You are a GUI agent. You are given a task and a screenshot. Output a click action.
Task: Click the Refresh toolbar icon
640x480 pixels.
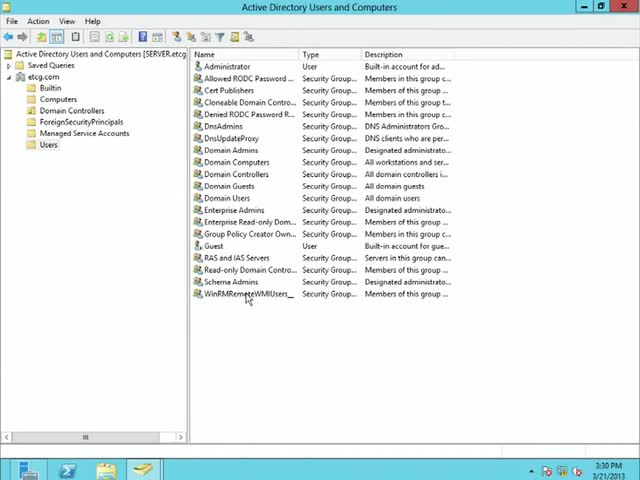(109, 37)
